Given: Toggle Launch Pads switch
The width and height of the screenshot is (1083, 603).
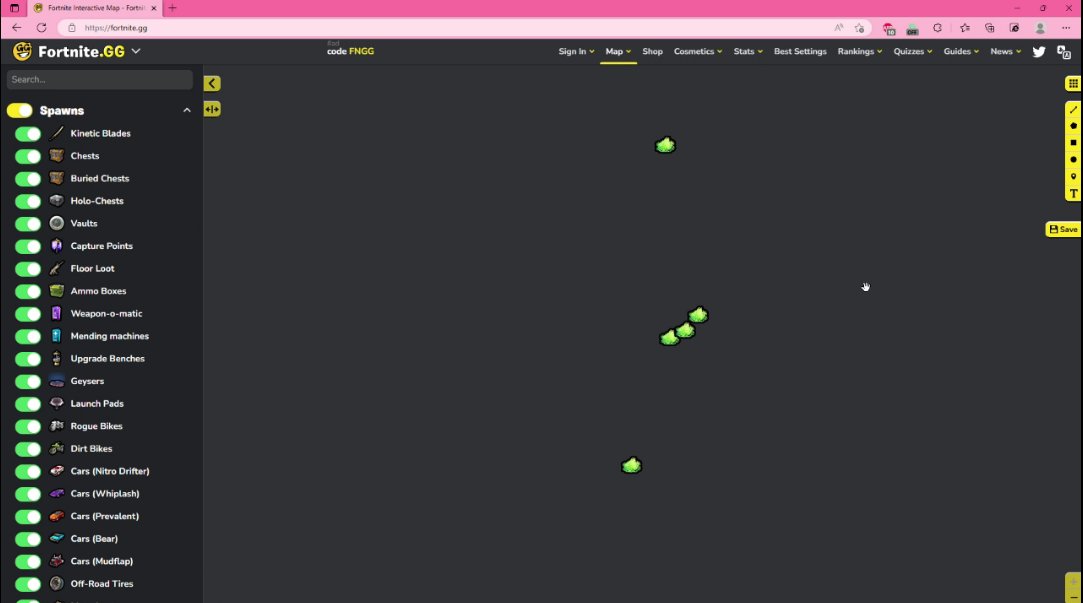Looking at the screenshot, I should coord(28,404).
